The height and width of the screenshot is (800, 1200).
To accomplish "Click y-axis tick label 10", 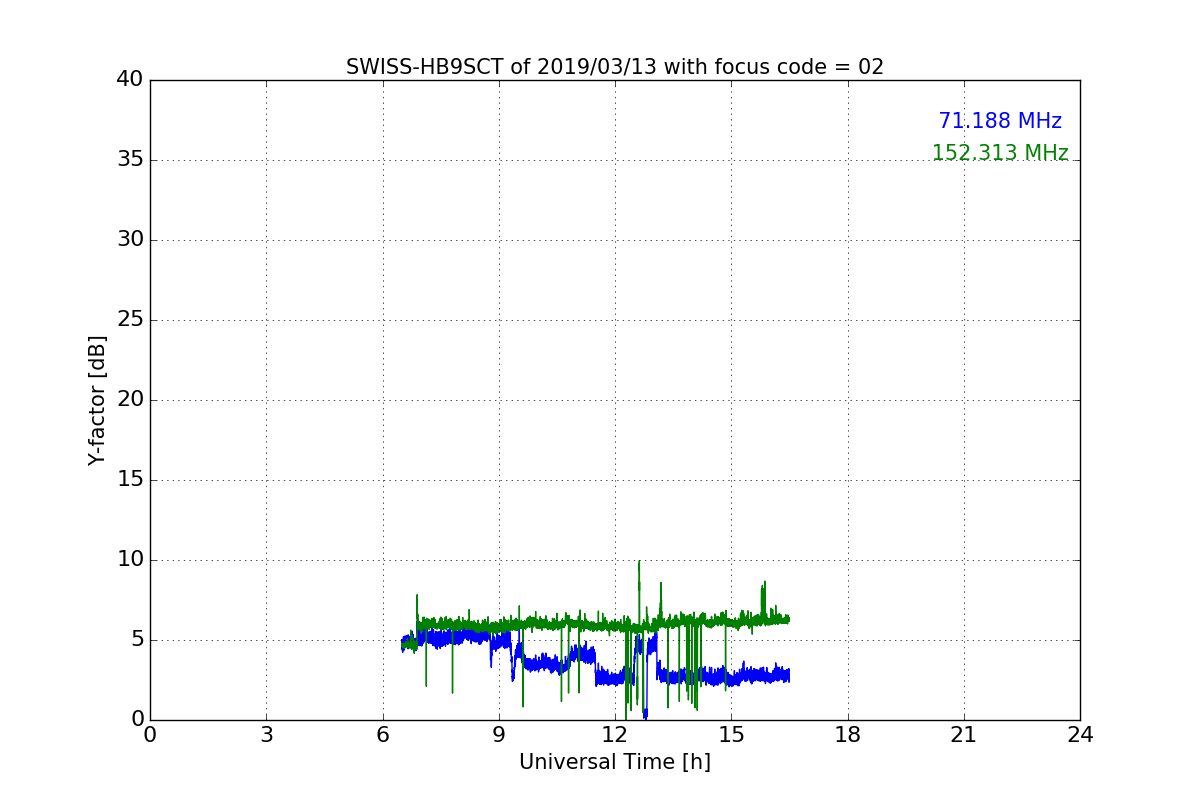I will [x=130, y=560].
